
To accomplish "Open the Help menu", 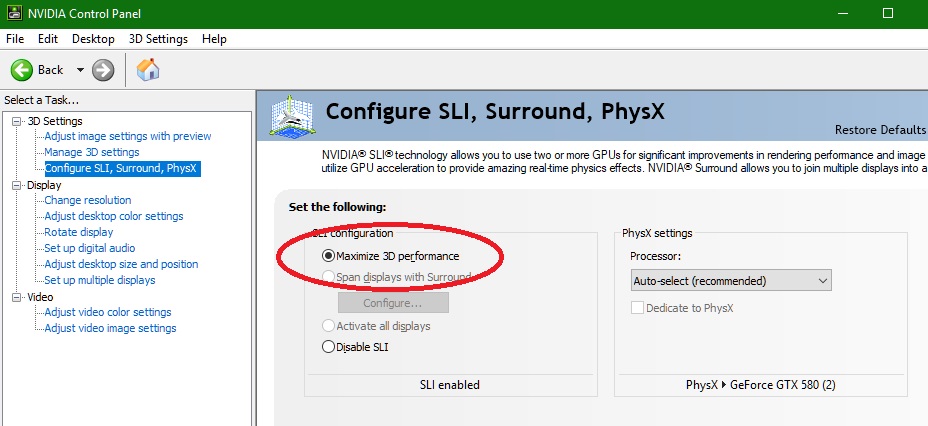I will click(x=214, y=38).
